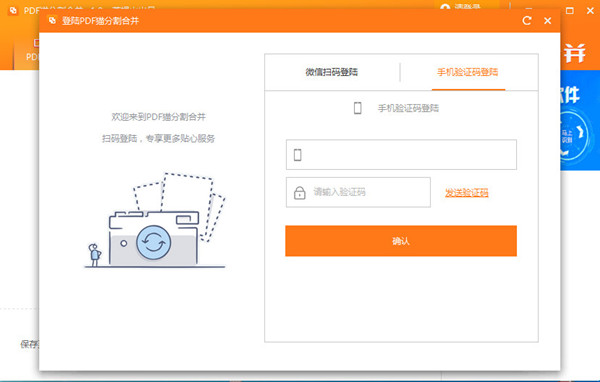Focus the 请输入验证码 verification code field

tap(358, 192)
